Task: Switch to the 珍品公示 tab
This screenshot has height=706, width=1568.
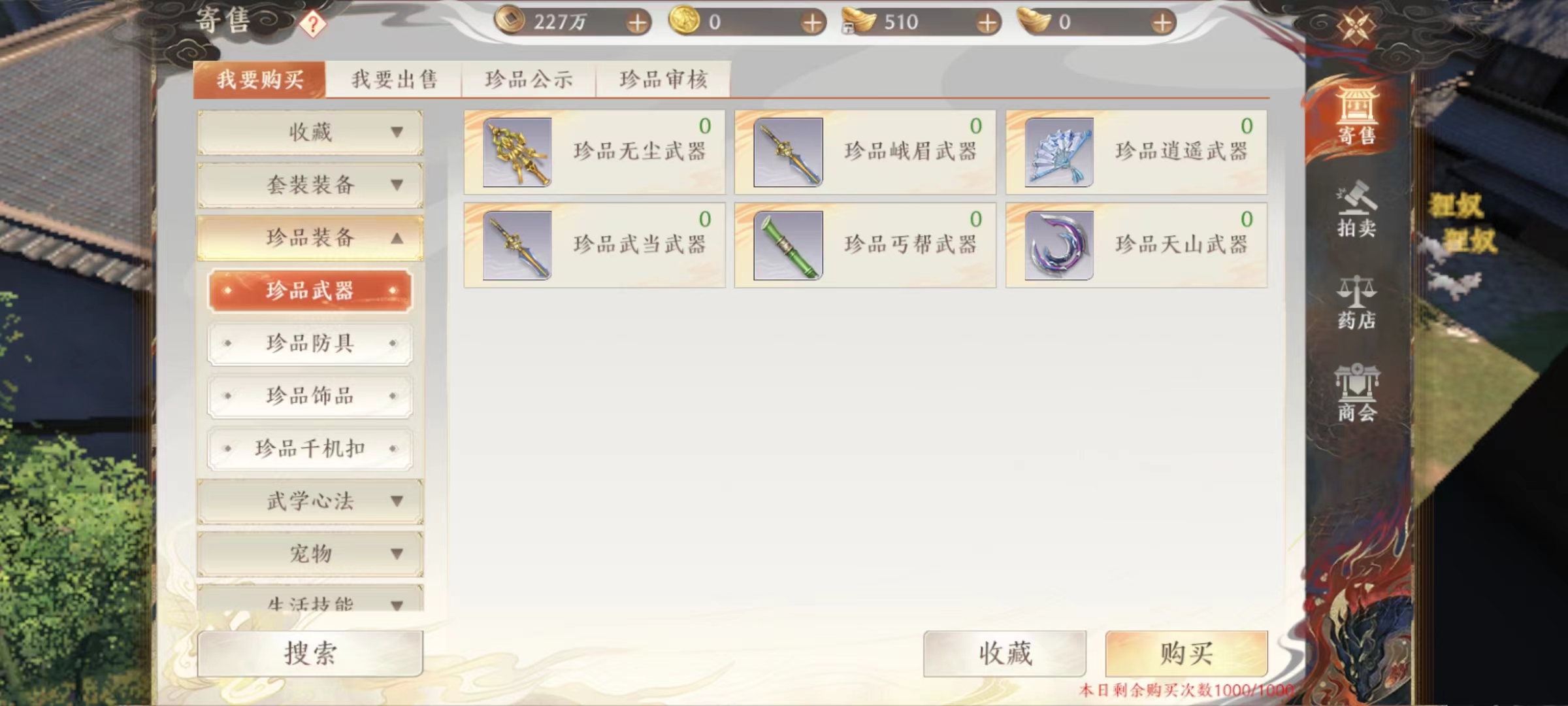Action: [529, 80]
